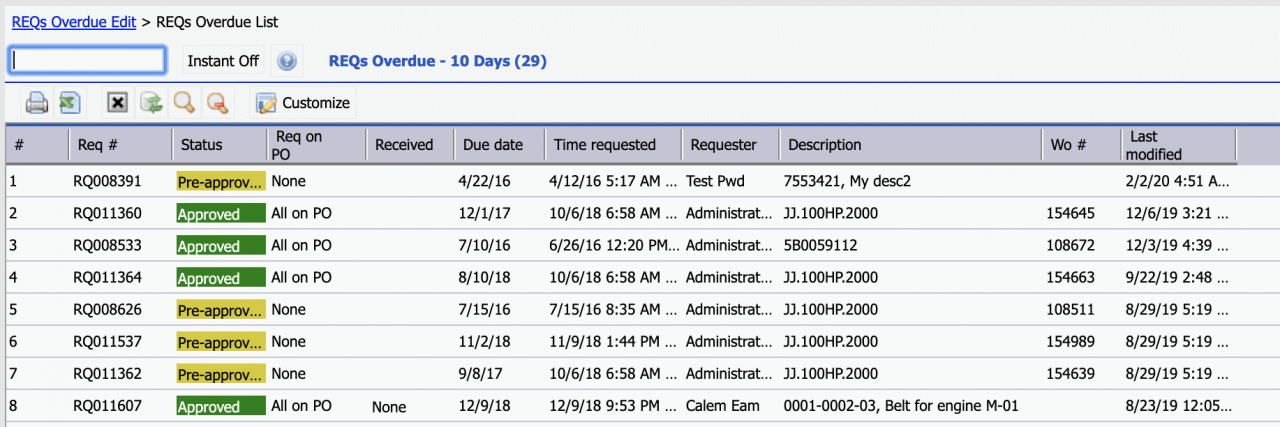The height and width of the screenshot is (427, 1280).
Task: Open the Customize list option
Action: (303, 102)
